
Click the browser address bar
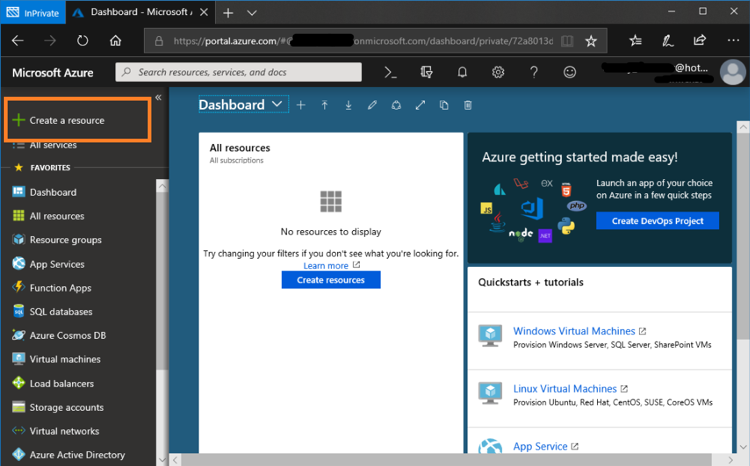click(x=362, y=41)
